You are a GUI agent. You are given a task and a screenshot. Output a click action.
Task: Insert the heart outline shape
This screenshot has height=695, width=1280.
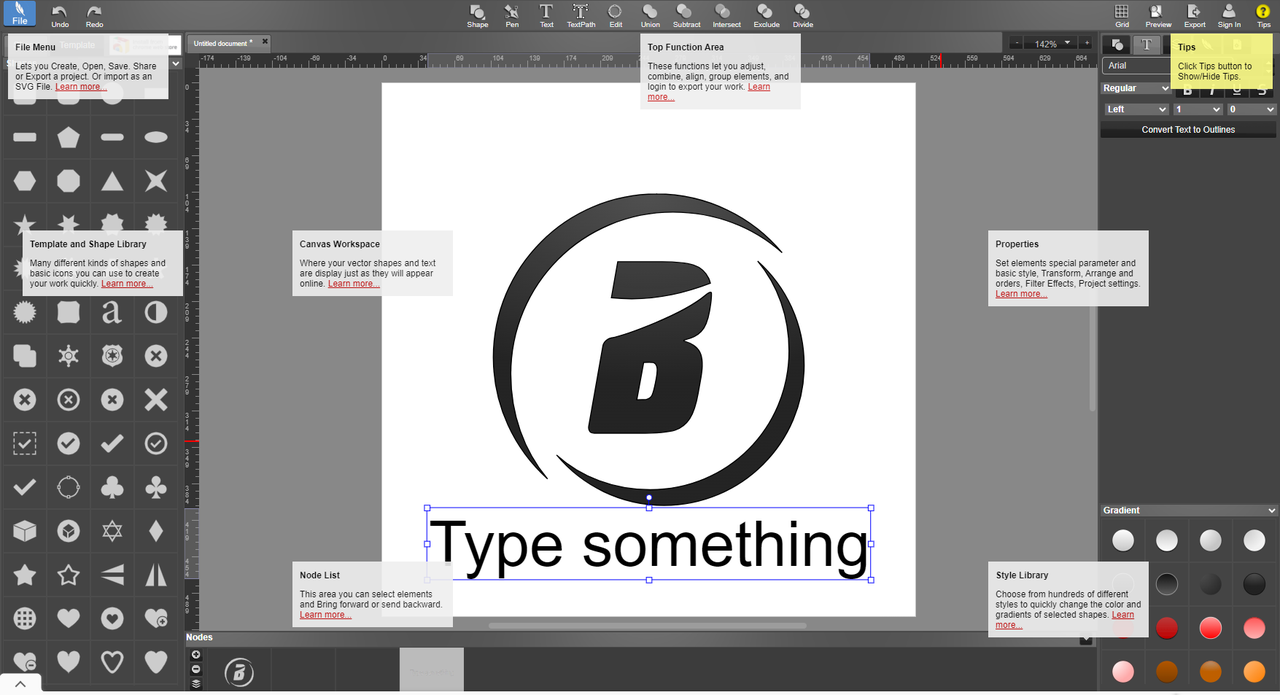pyautogui.click(x=112, y=661)
